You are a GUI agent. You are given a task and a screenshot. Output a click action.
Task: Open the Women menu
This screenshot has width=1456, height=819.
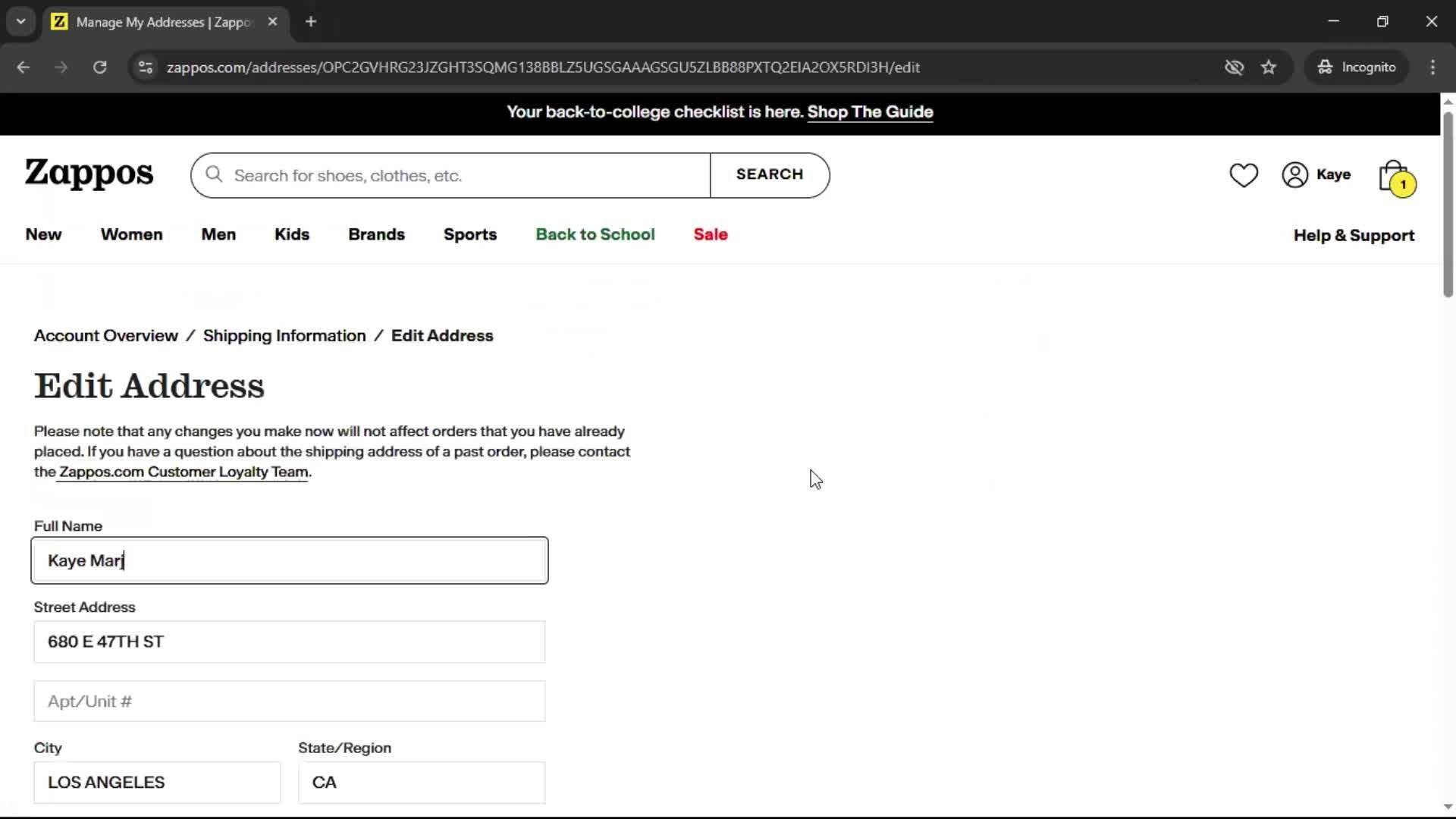point(132,235)
